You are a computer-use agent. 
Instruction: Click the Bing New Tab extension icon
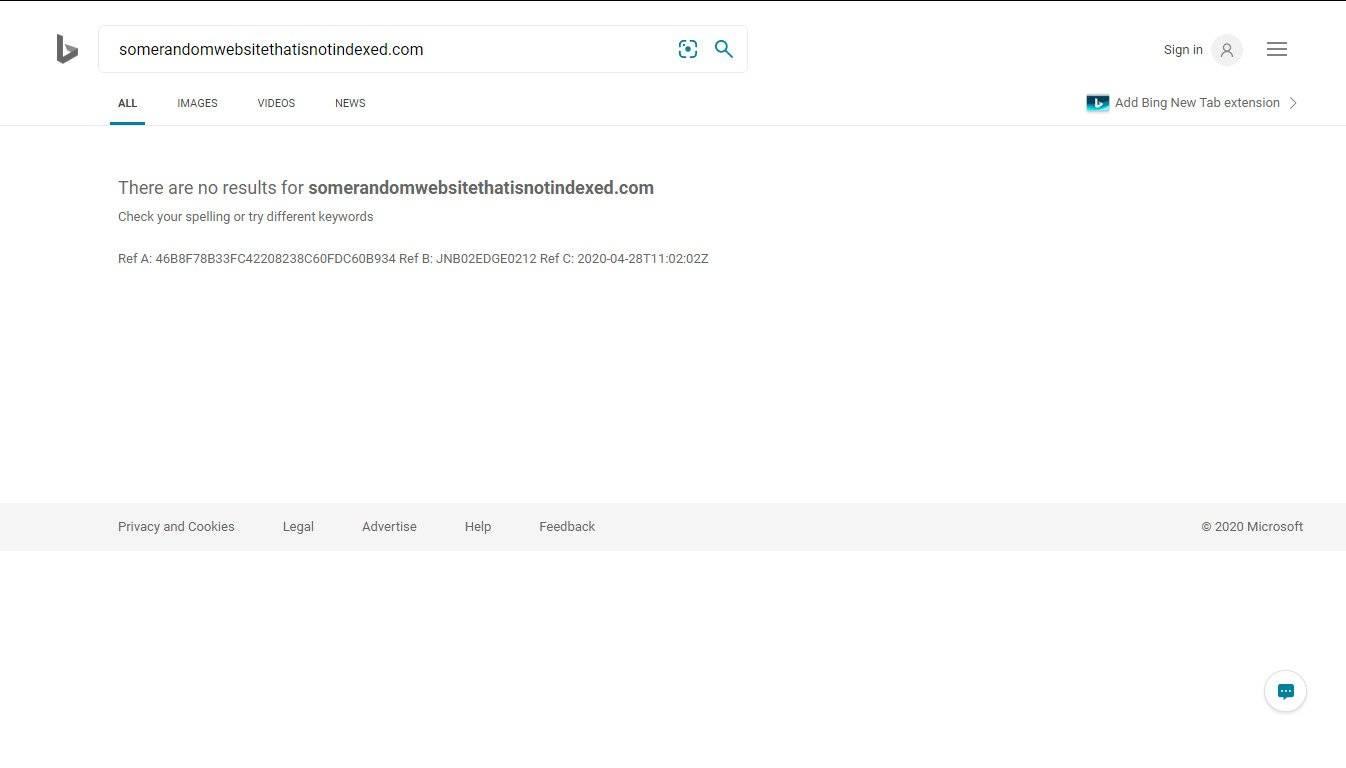click(x=1097, y=103)
